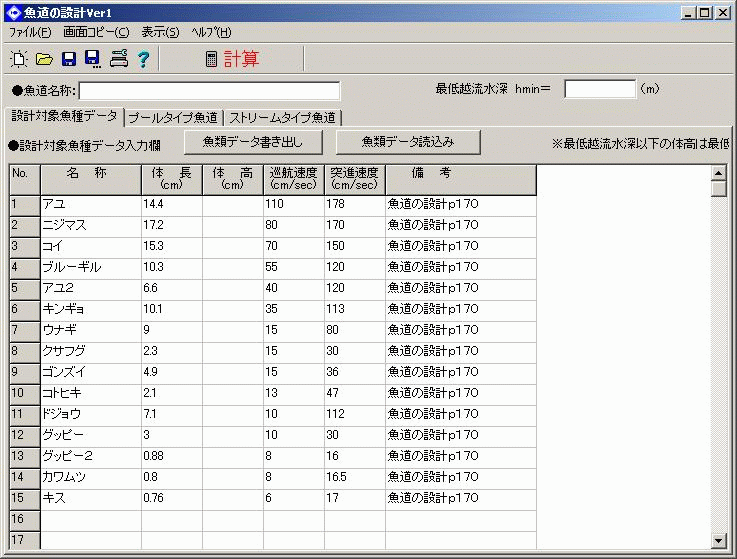737x559 pixels.
Task: Select the ブルーギル name cell
Action: 90,267
